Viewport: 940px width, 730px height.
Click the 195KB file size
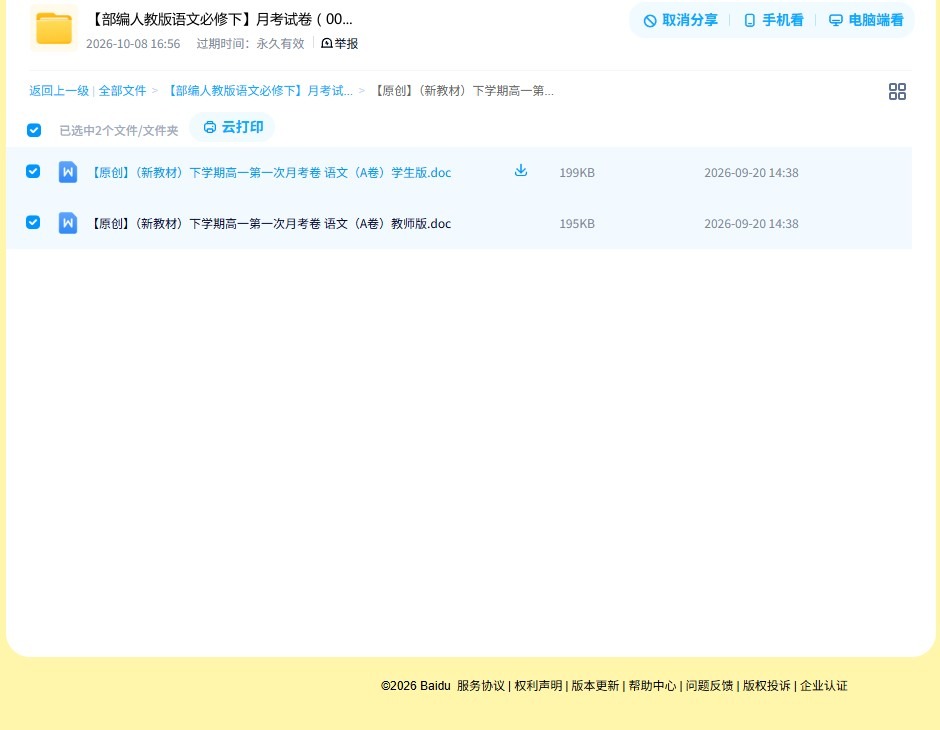pyautogui.click(x=577, y=224)
